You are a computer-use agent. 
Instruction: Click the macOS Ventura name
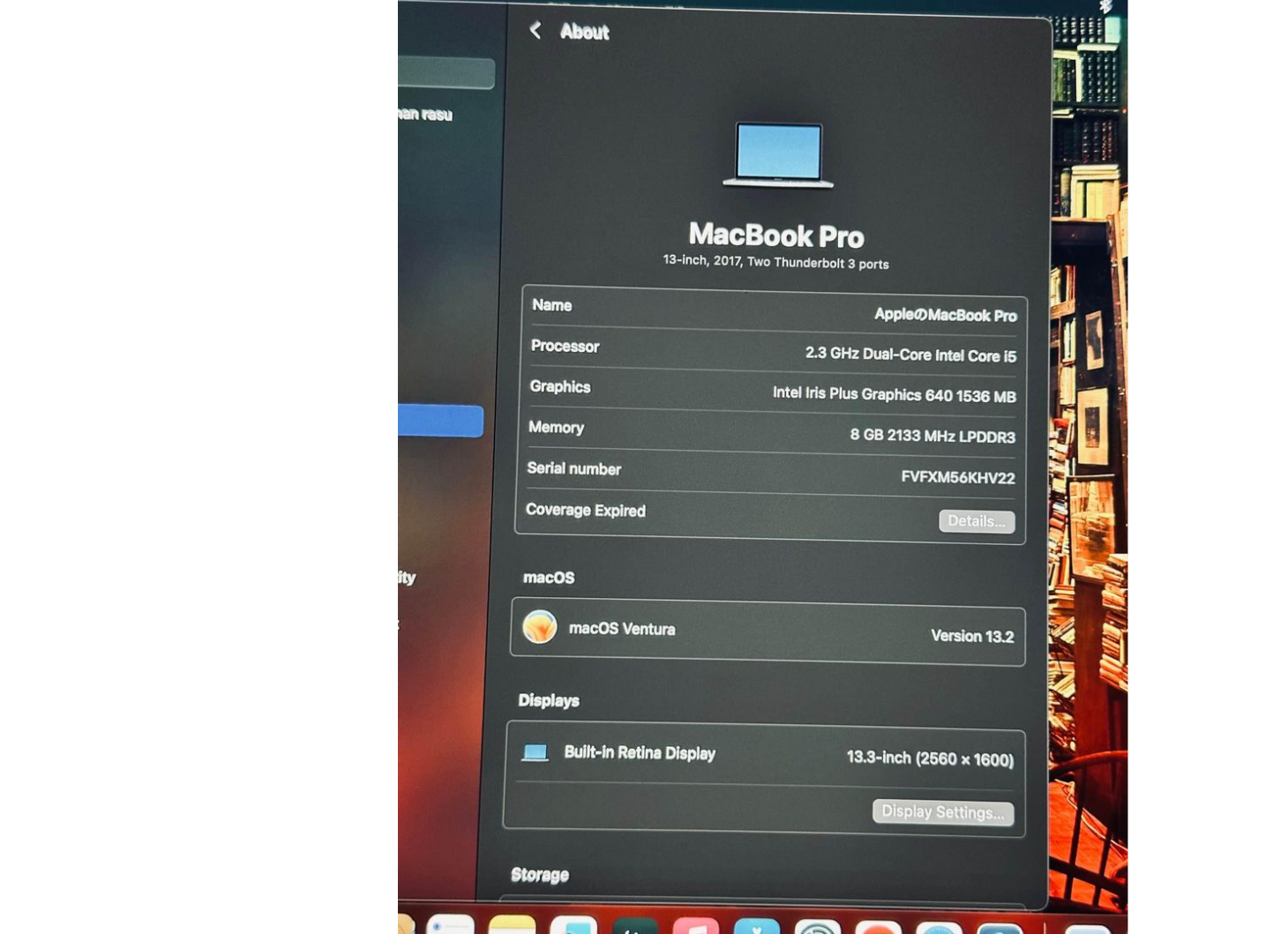coord(622,629)
